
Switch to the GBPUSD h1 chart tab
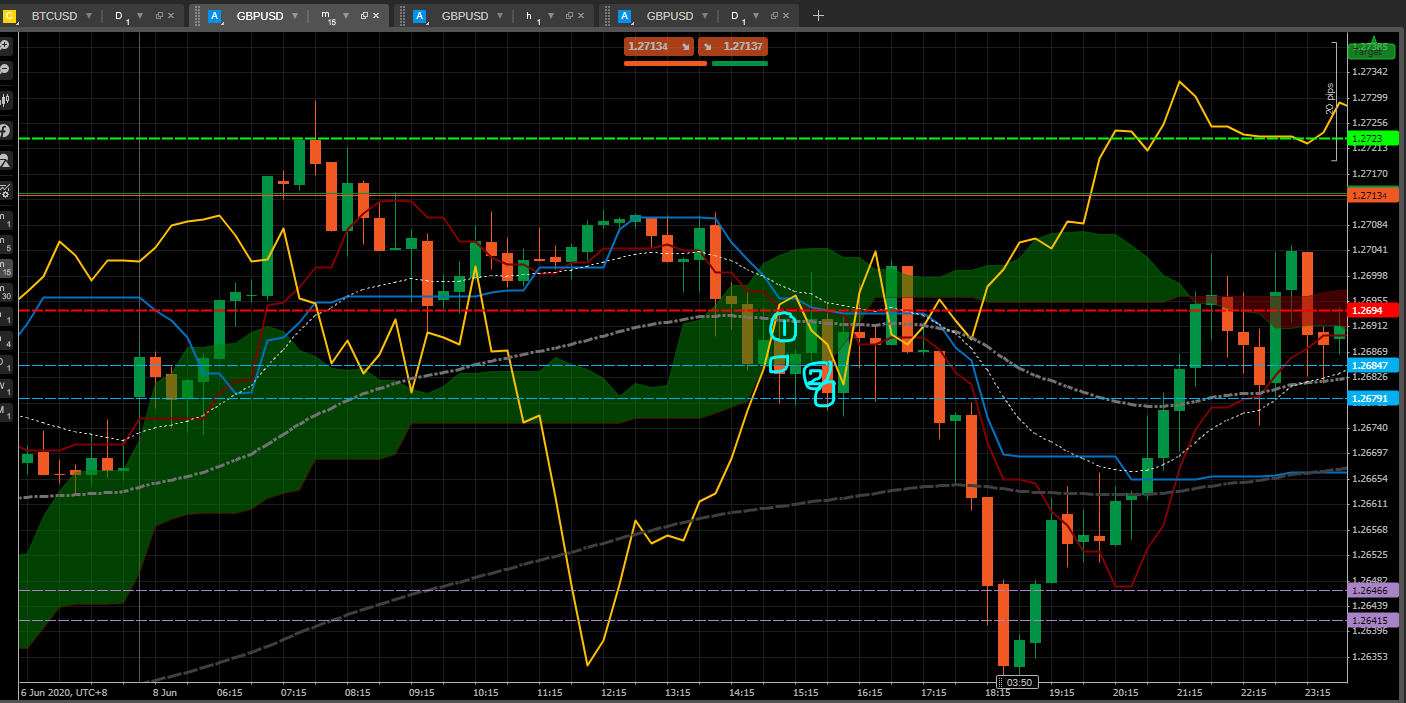464,16
